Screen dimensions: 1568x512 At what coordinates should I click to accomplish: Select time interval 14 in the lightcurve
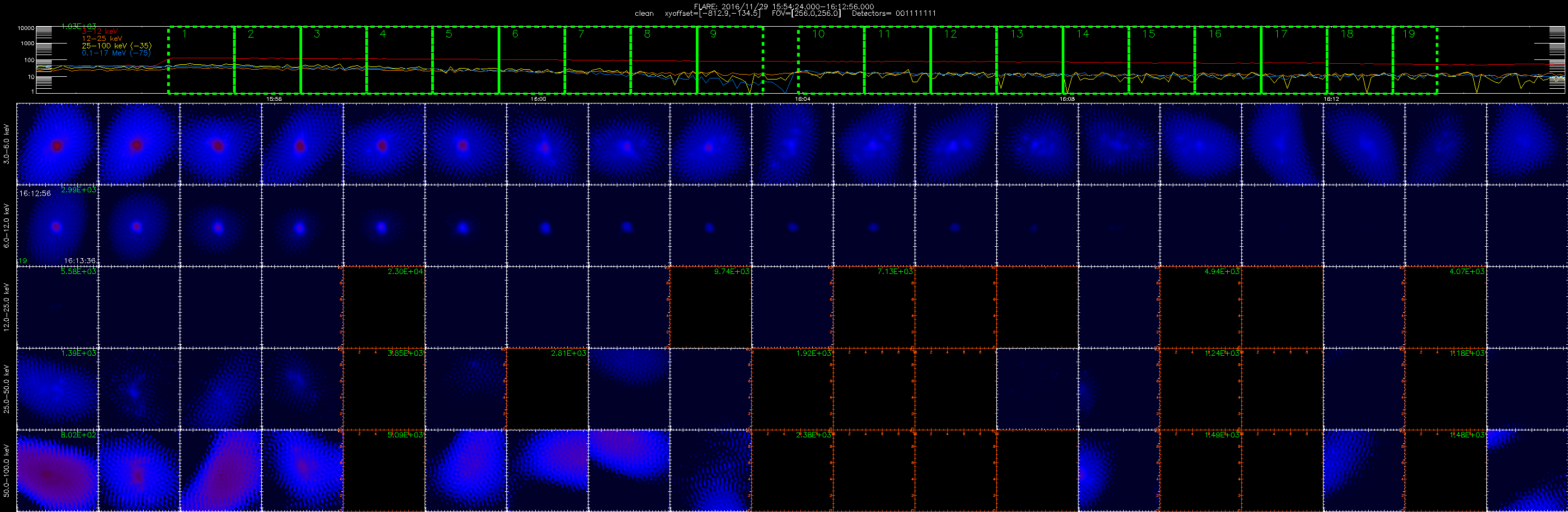tap(1095, 60)
